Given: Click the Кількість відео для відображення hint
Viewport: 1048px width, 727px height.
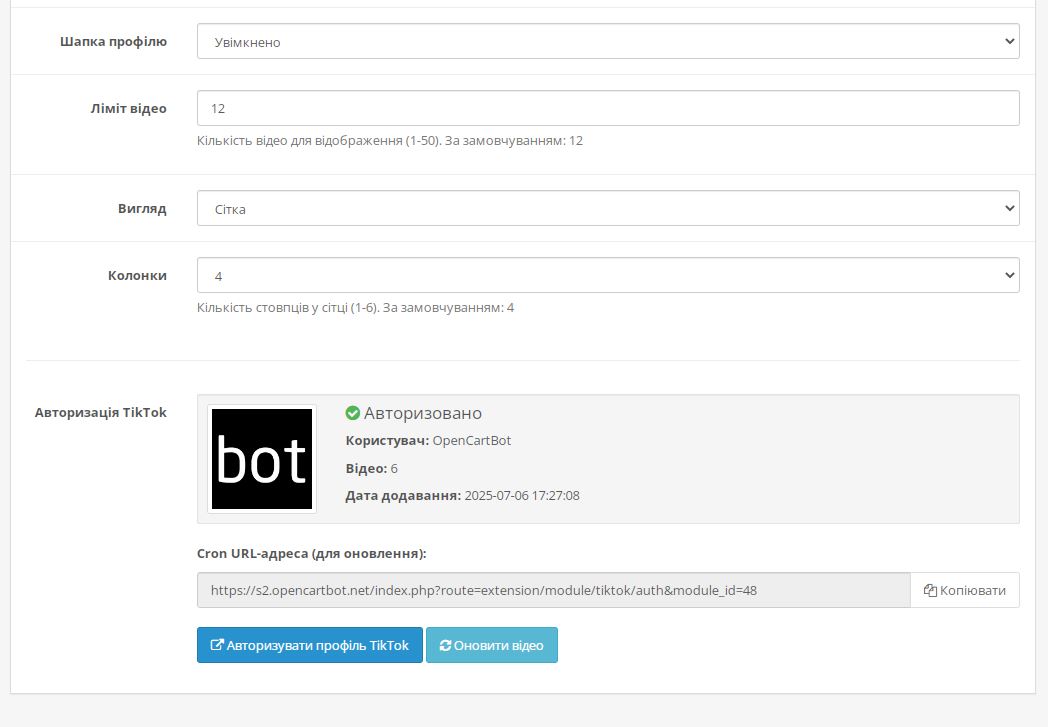Looking at the screenshot, I should tap(390, 140).
